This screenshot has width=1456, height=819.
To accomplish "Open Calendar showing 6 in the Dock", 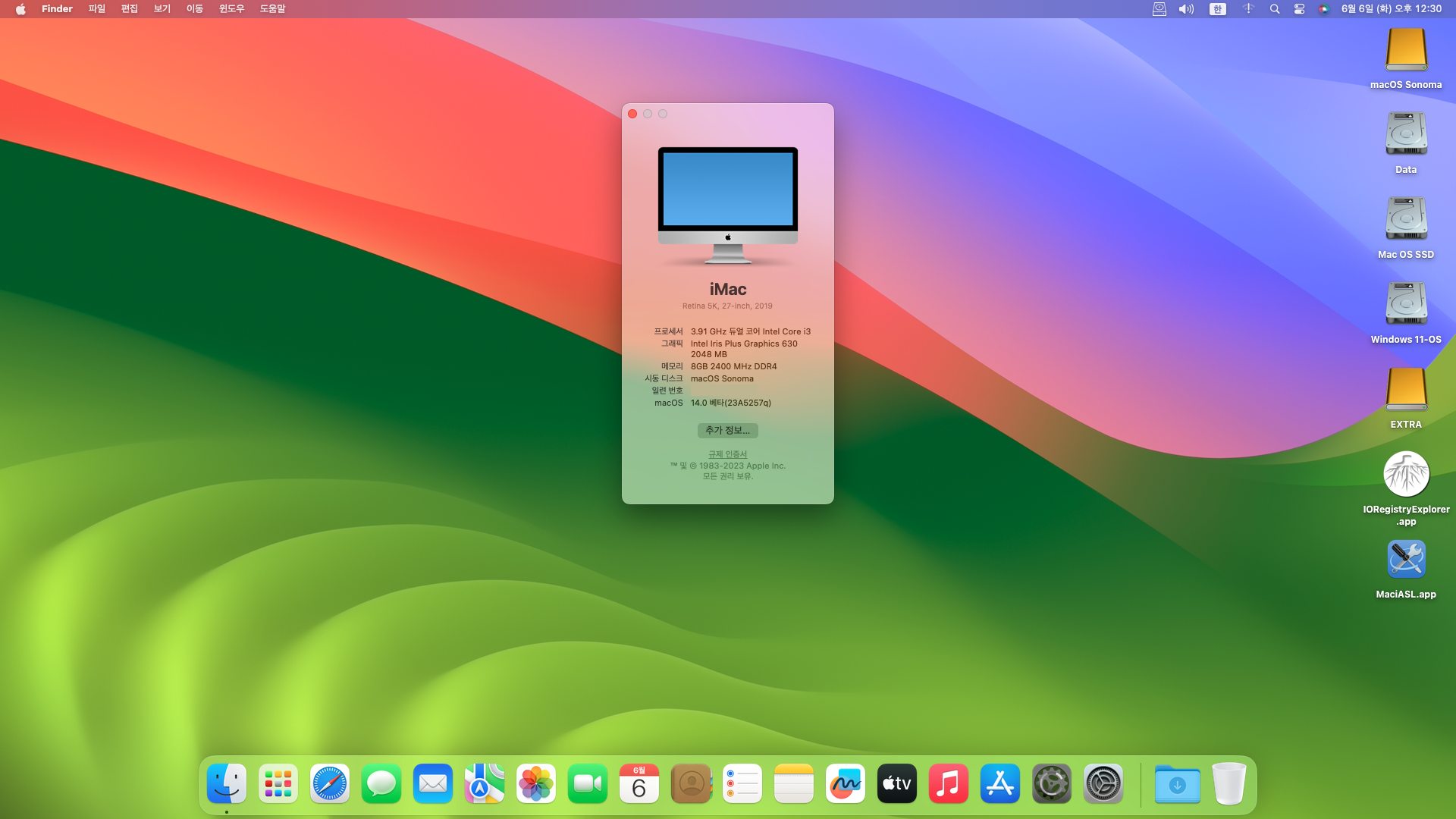I will point(639,783).
